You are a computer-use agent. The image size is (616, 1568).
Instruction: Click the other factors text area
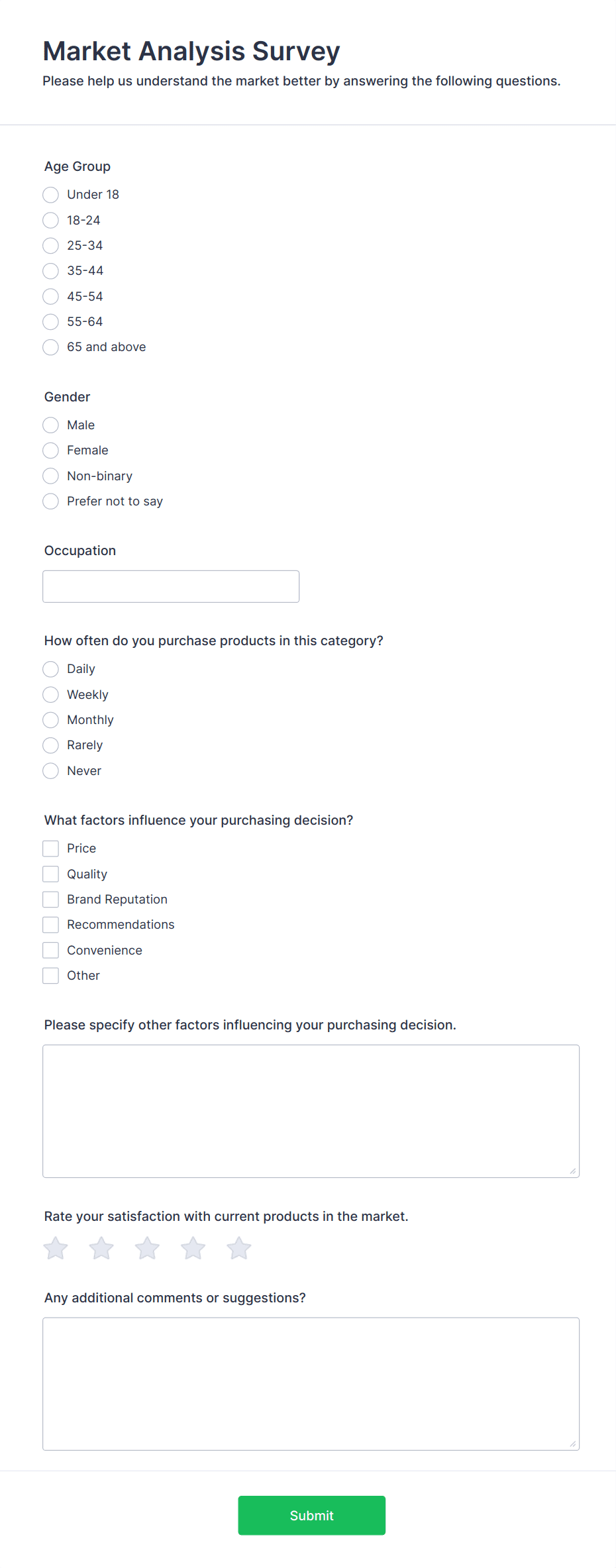pyautogui.click(x=311, y=1111)
